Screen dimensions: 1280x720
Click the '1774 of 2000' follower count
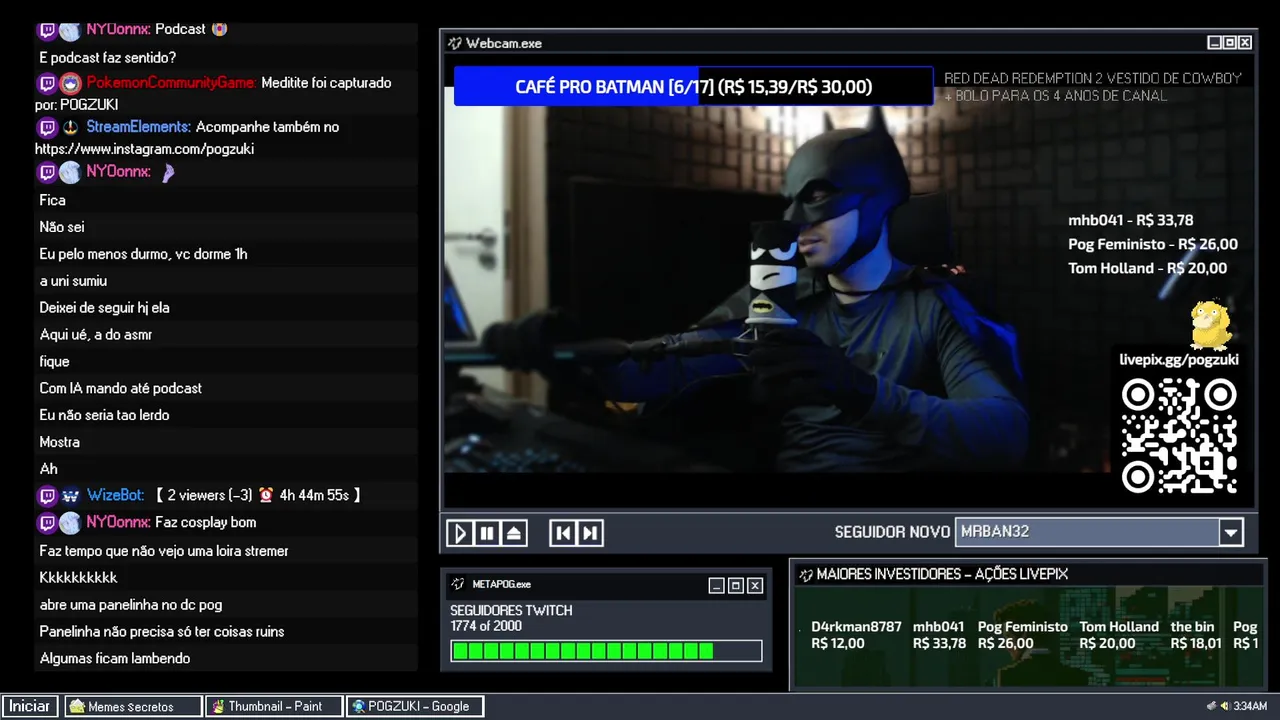pos(486,626)
